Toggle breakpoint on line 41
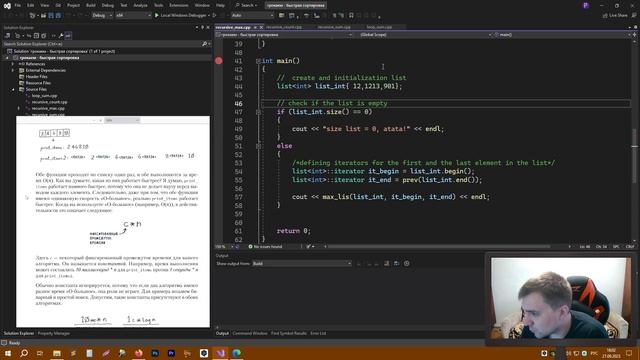 coord(219,61)
